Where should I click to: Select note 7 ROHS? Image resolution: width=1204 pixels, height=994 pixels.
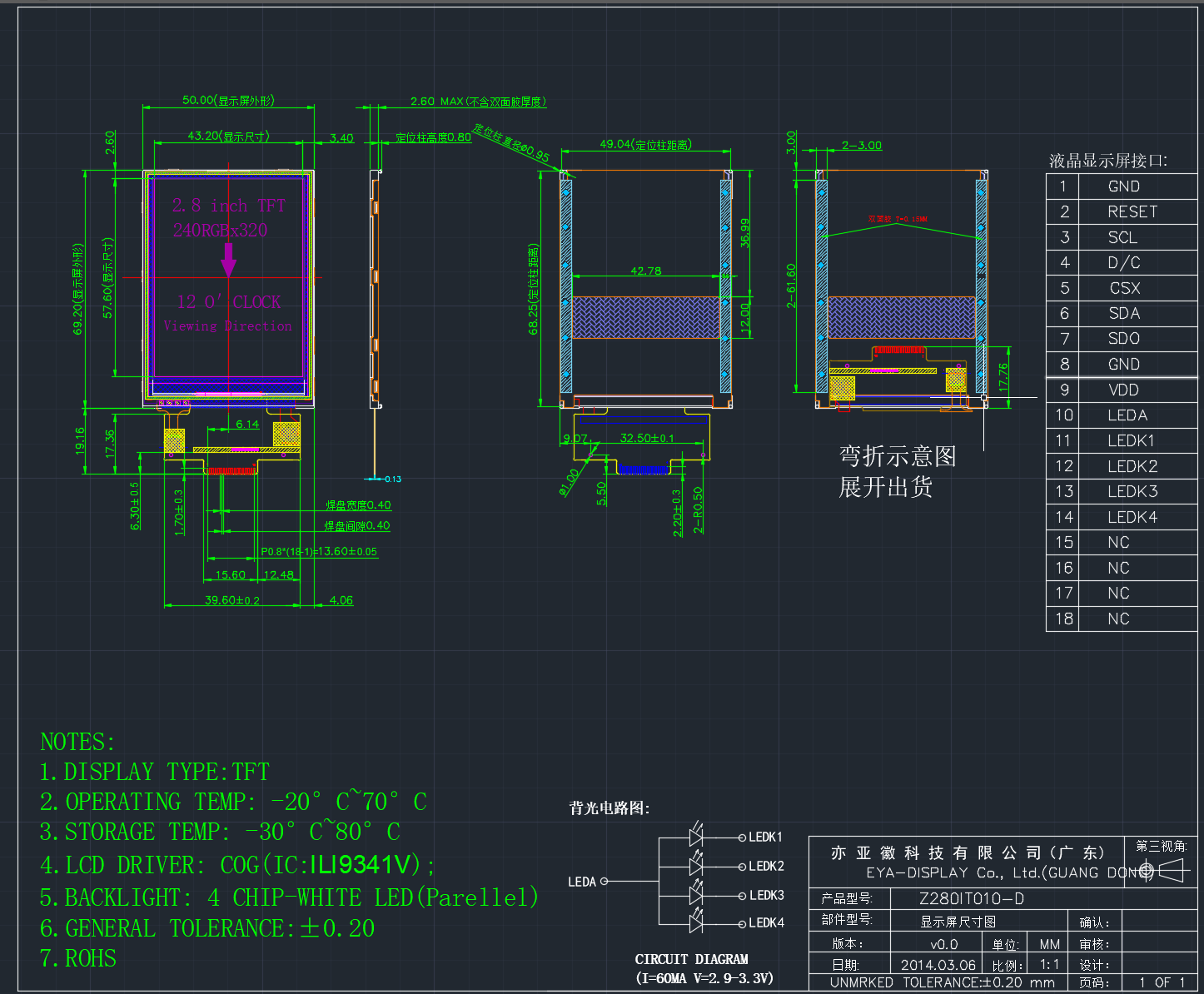pos(78,958)
